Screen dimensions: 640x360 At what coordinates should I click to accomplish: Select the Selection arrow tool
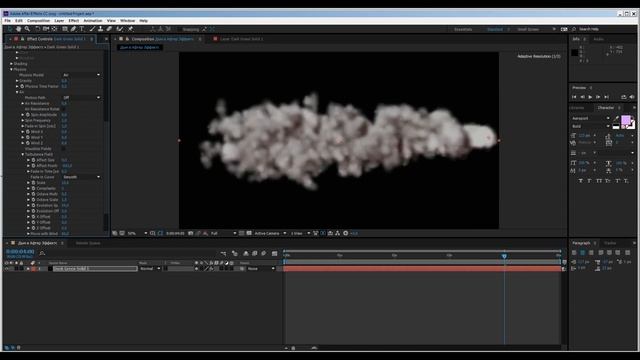10,29
